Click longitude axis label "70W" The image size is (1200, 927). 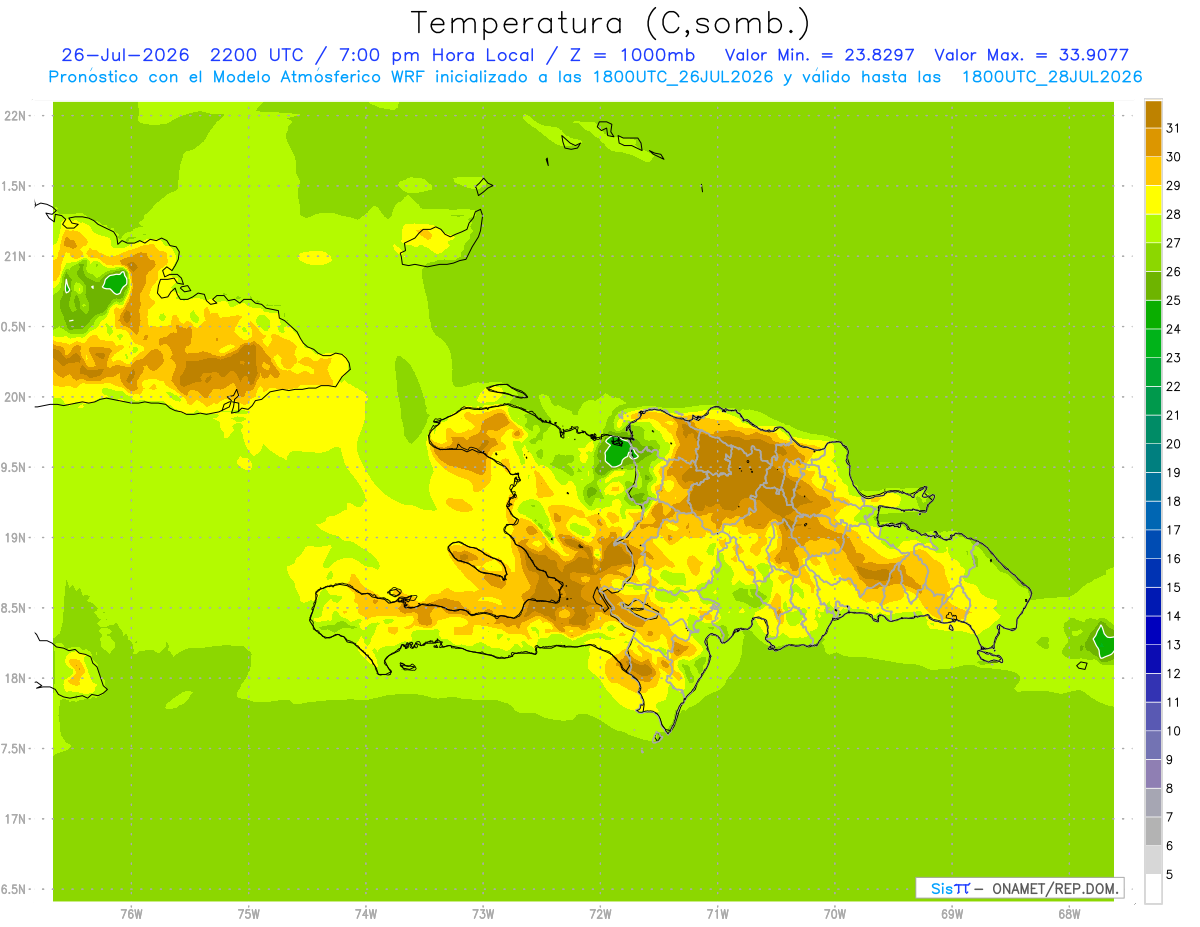point(835,914)
